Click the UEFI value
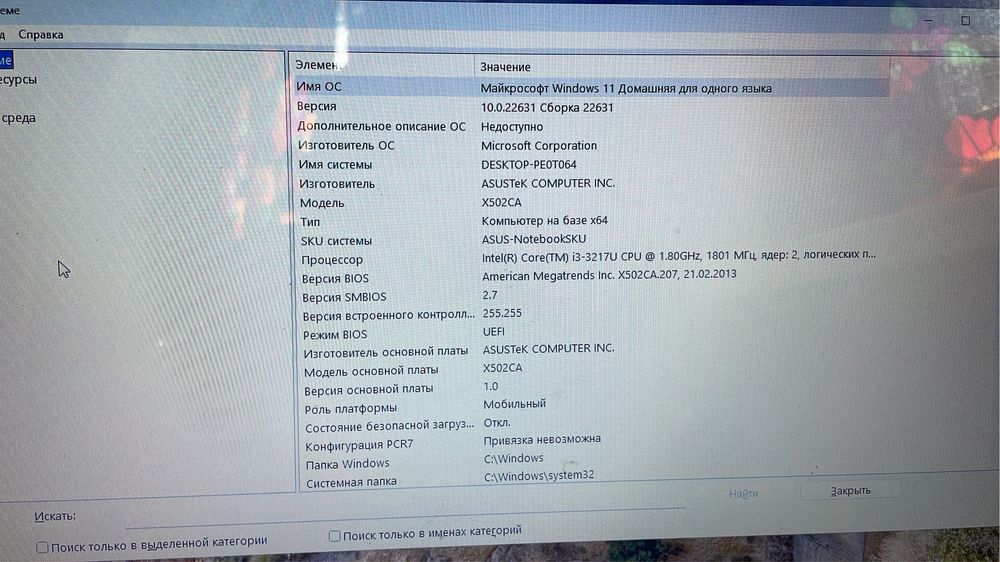 click(x=494, y=332)
